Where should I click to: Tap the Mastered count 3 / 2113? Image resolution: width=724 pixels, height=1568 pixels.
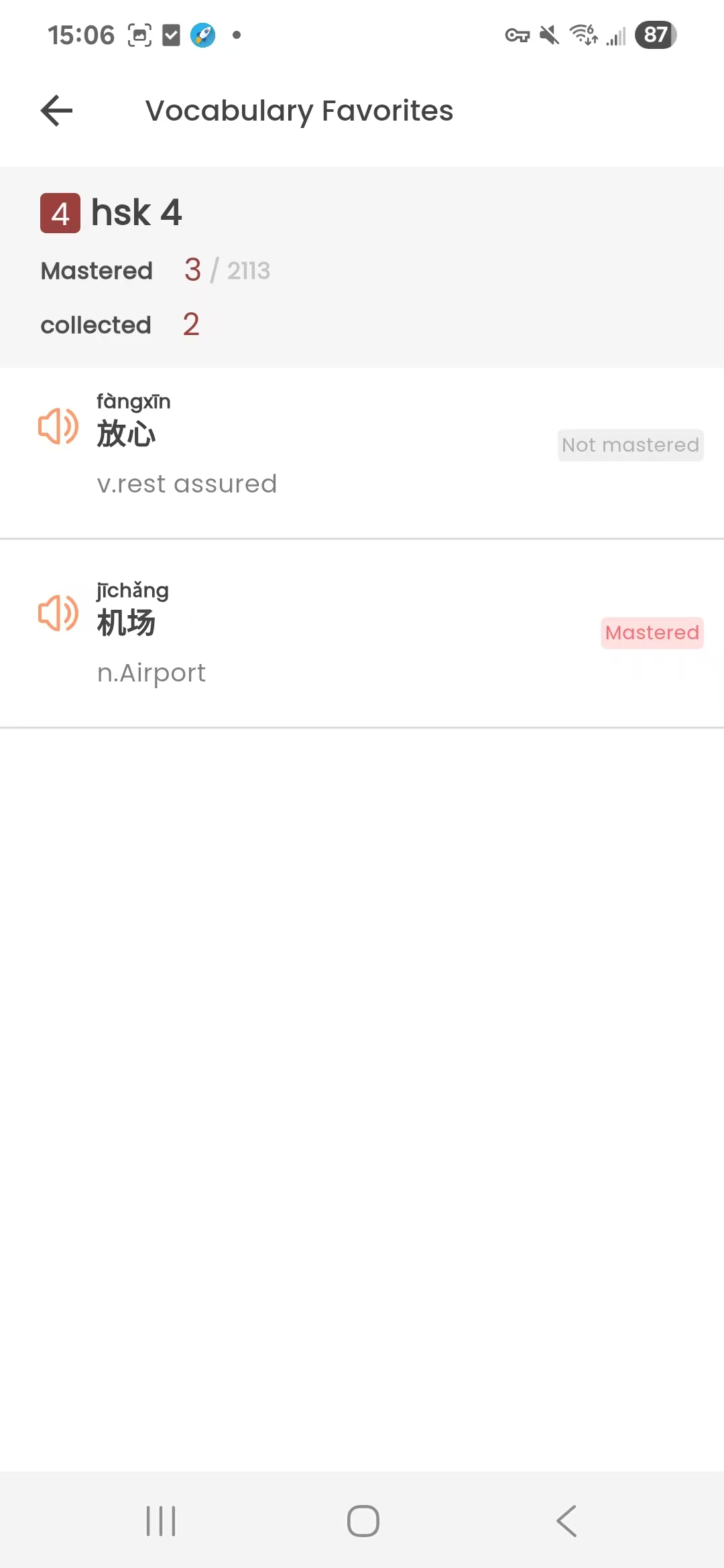[x=227, y=270]
